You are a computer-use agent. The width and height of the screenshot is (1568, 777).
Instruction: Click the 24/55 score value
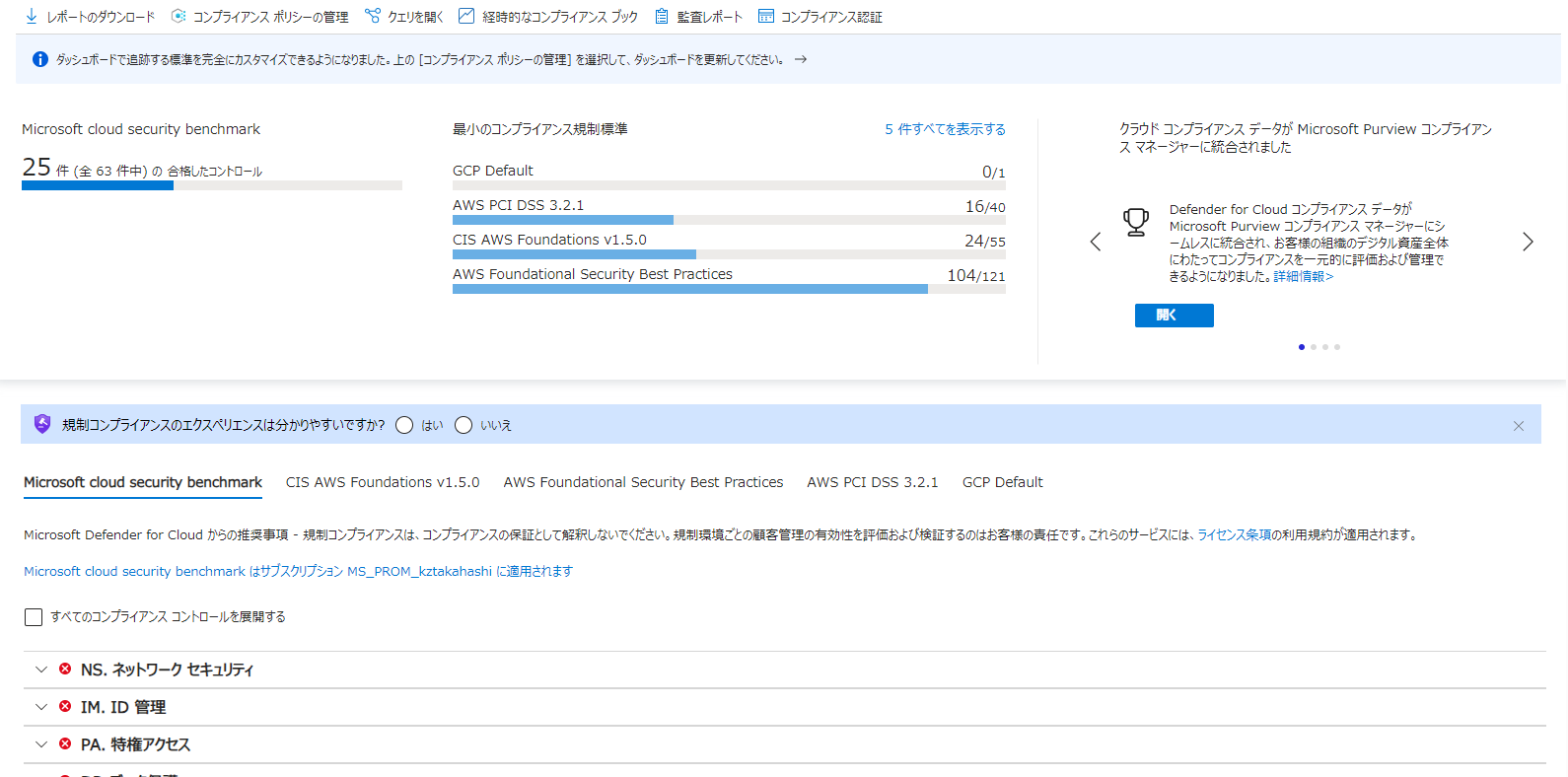[x=985, y=241]
